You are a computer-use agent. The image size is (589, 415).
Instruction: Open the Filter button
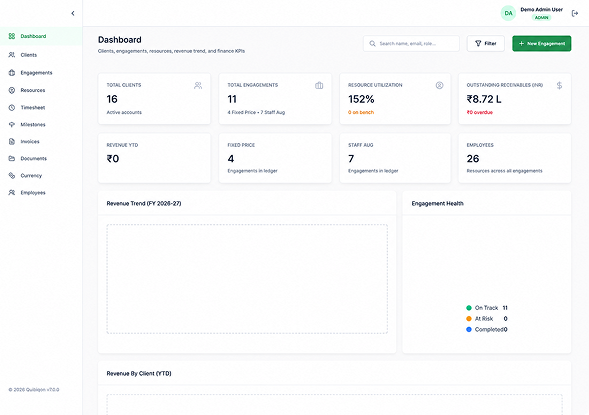click(x=485, y=44)
